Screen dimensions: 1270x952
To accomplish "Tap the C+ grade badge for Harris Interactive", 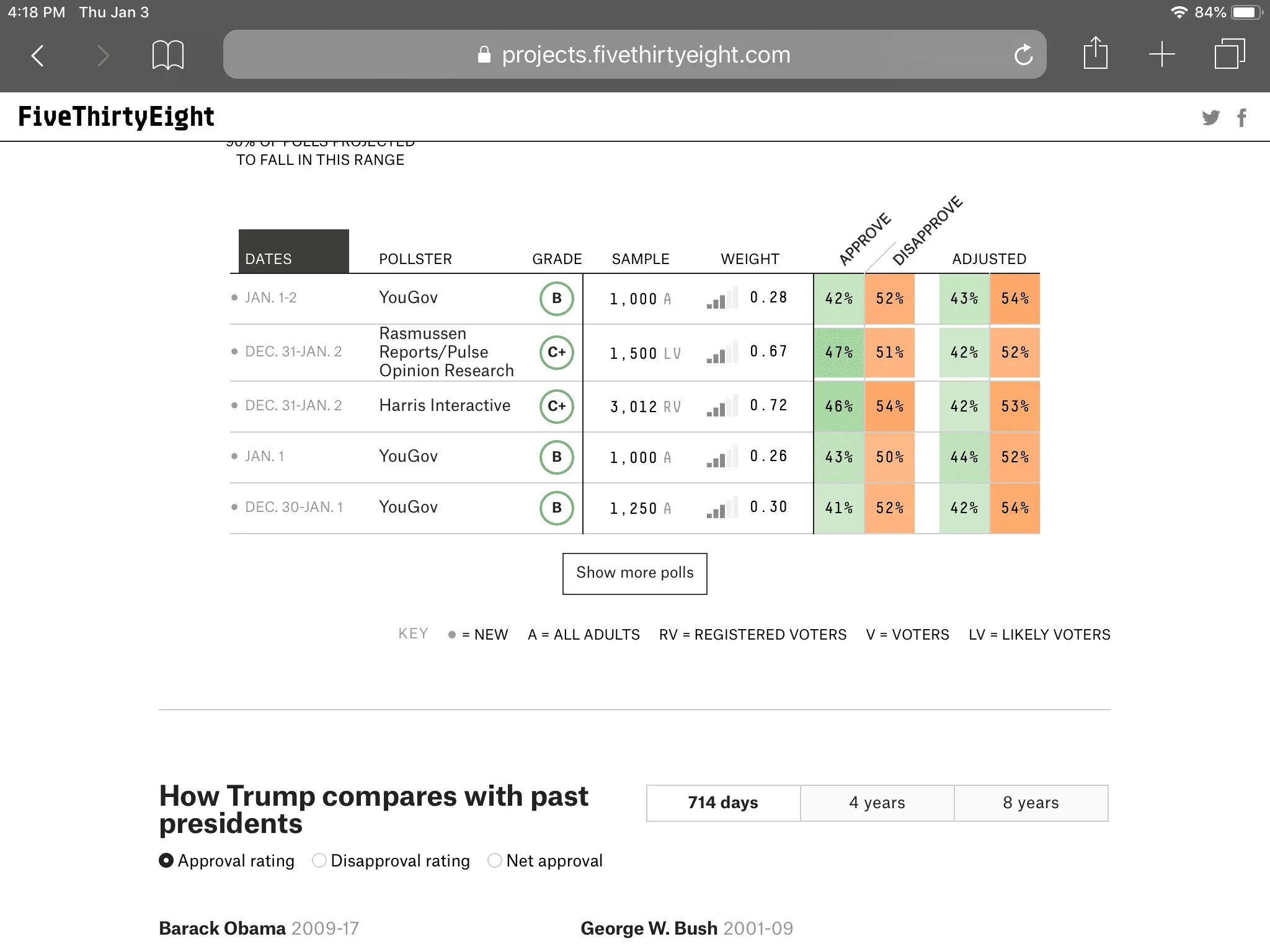I will pos(557,407).
